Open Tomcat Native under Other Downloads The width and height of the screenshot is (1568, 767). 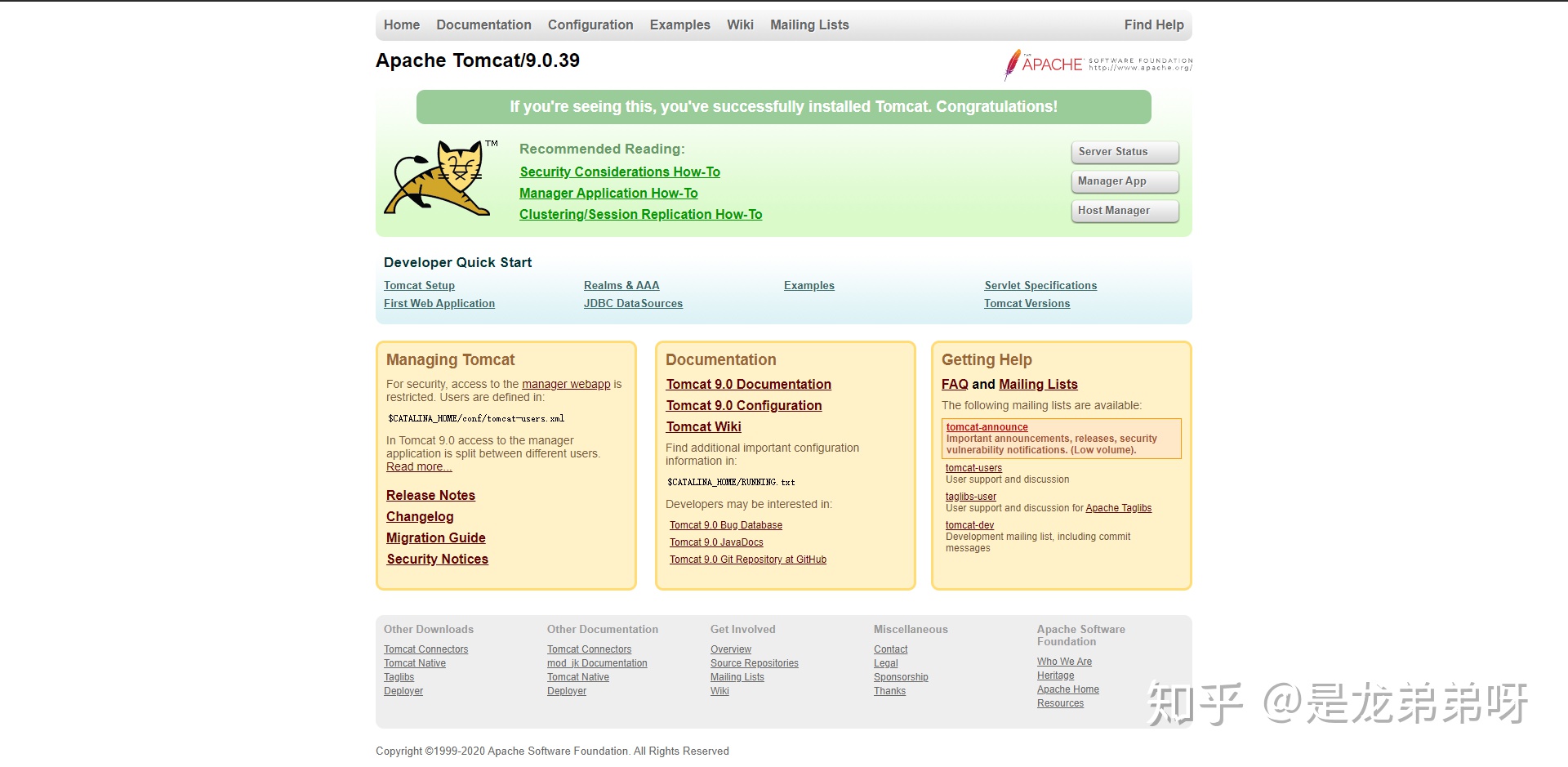click(x=415, y=664)
